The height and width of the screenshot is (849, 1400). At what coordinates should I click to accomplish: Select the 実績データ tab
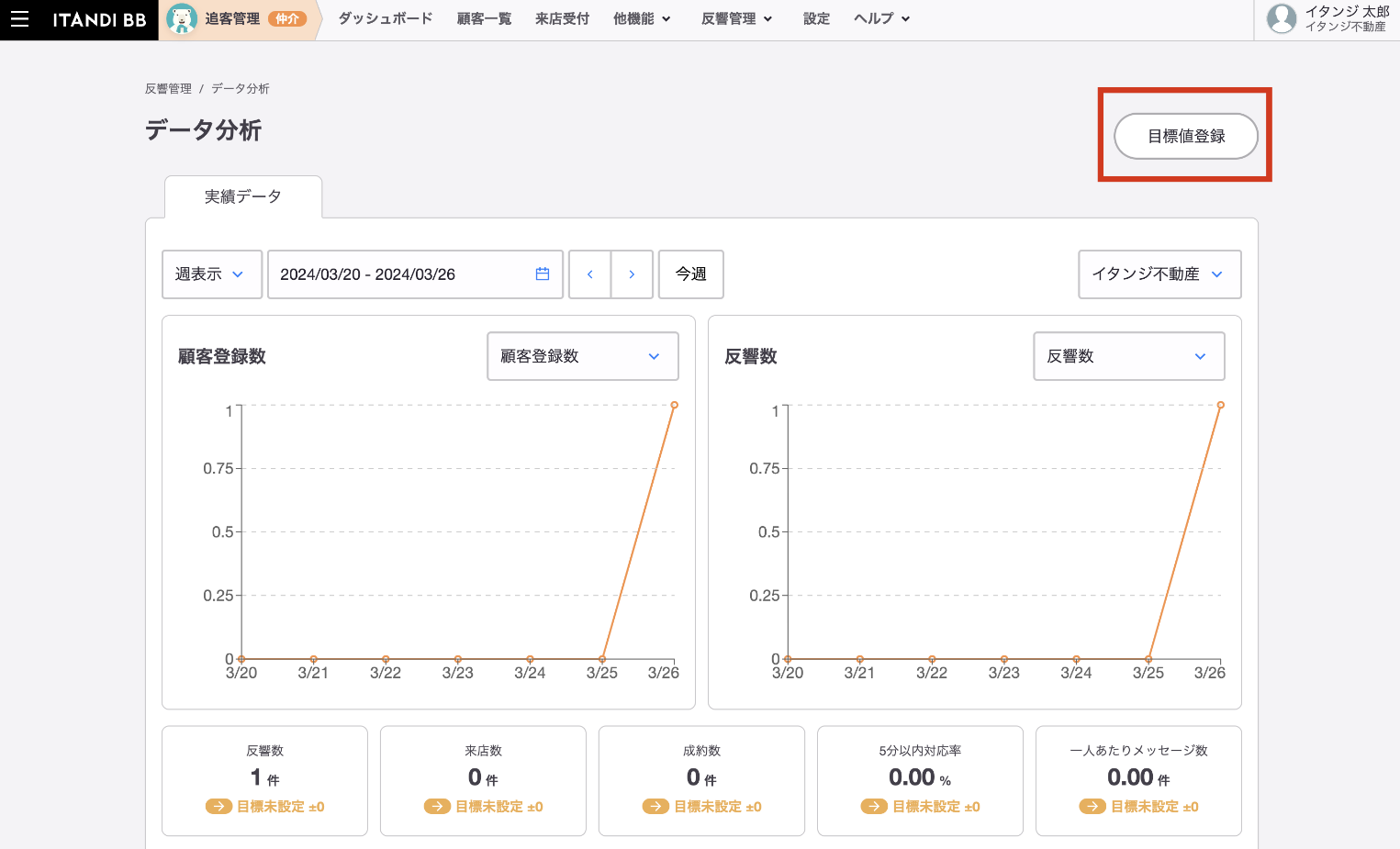(243, 196)
